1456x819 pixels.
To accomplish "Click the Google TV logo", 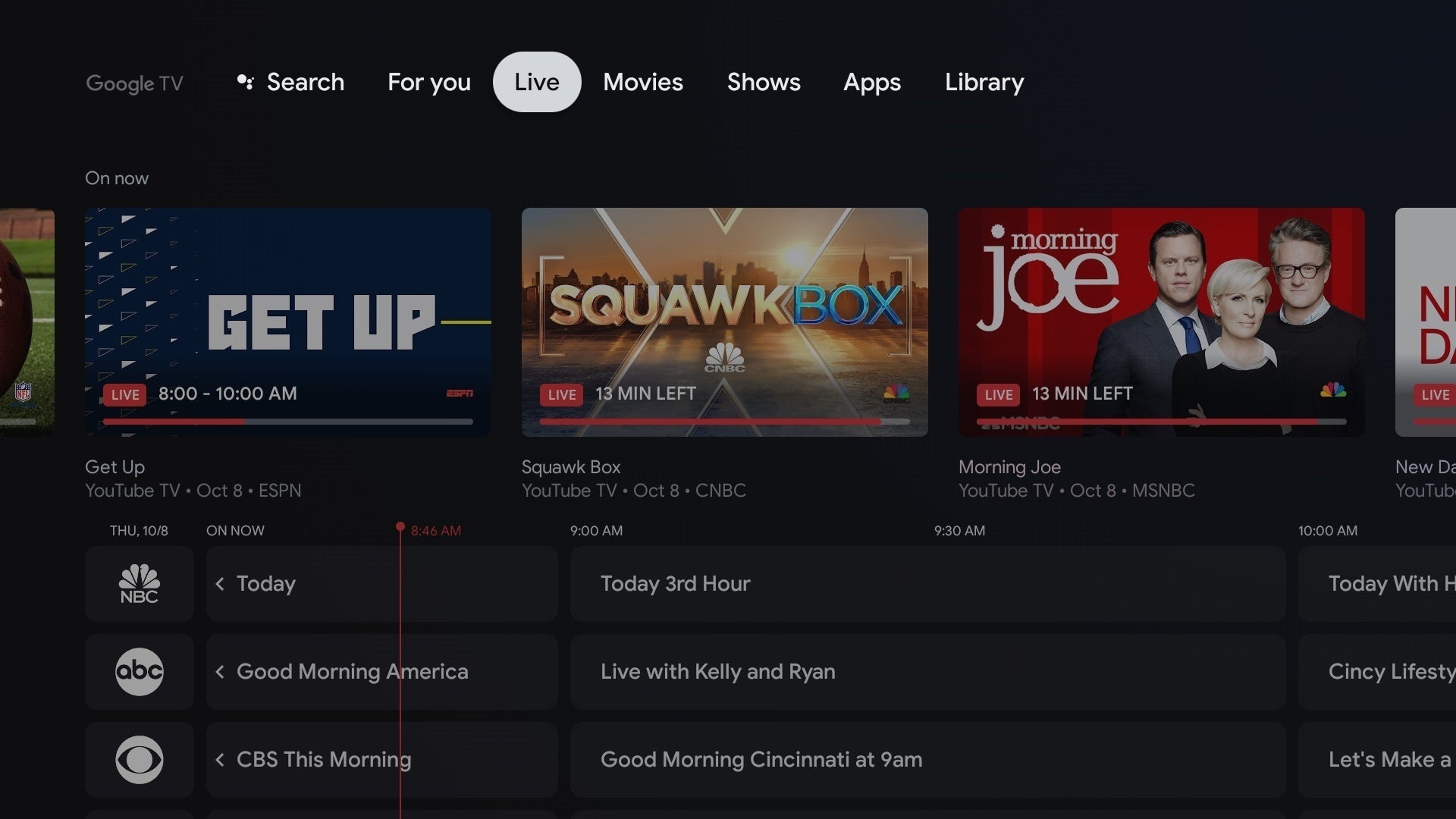I will (x=134, y=83).
